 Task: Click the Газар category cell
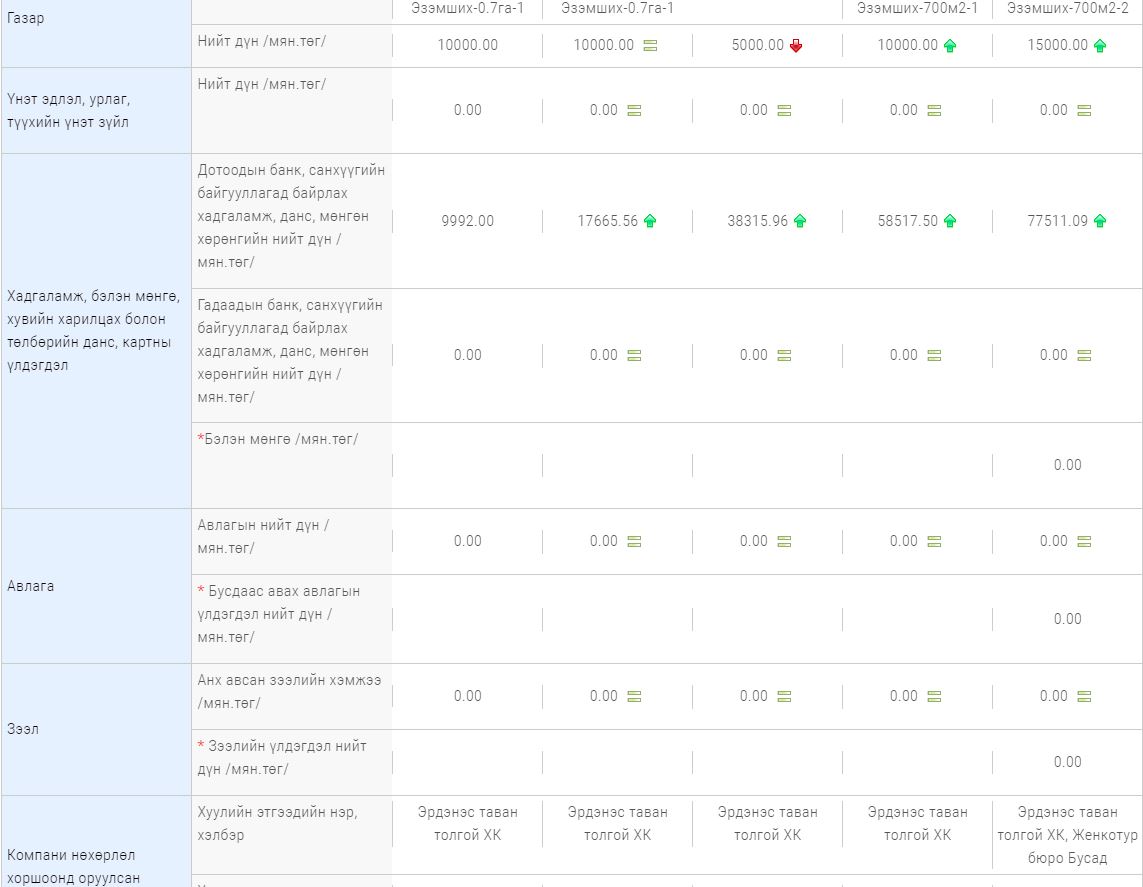tap(96, 20)
